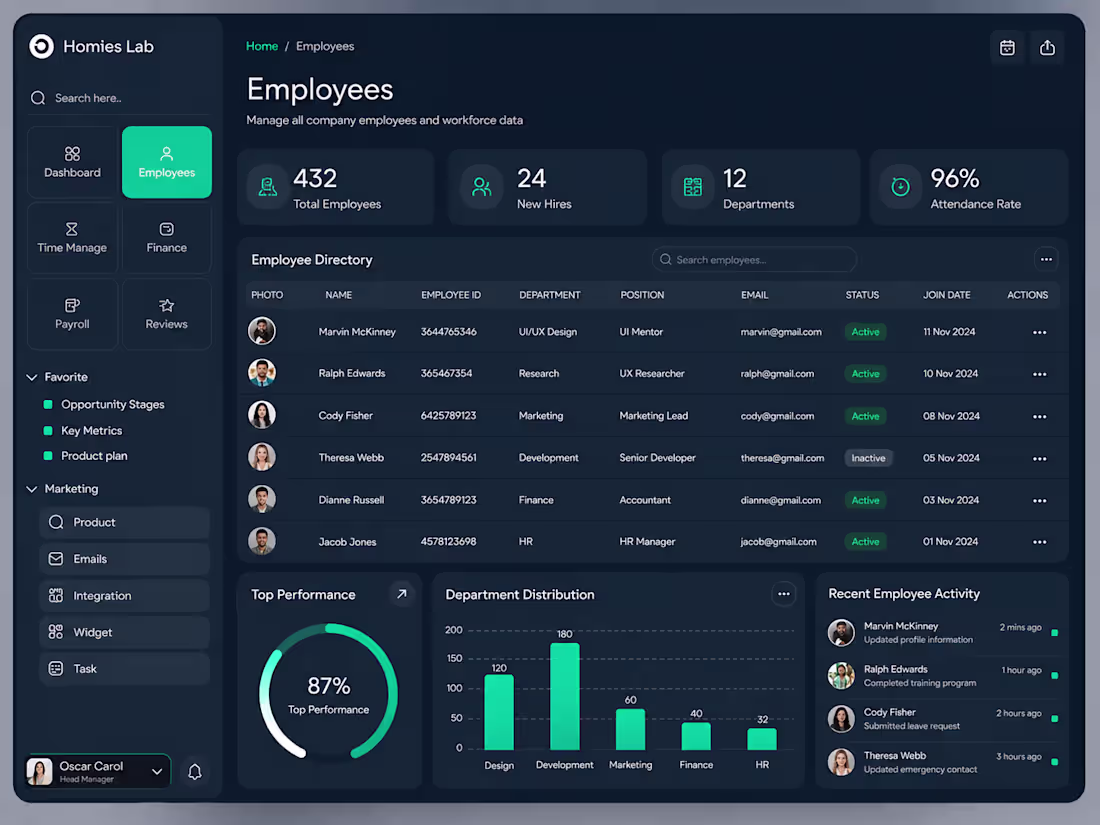Click employee ID 6425789123
Viewport: 1100px width, 825px height.
tap(448, 416)
